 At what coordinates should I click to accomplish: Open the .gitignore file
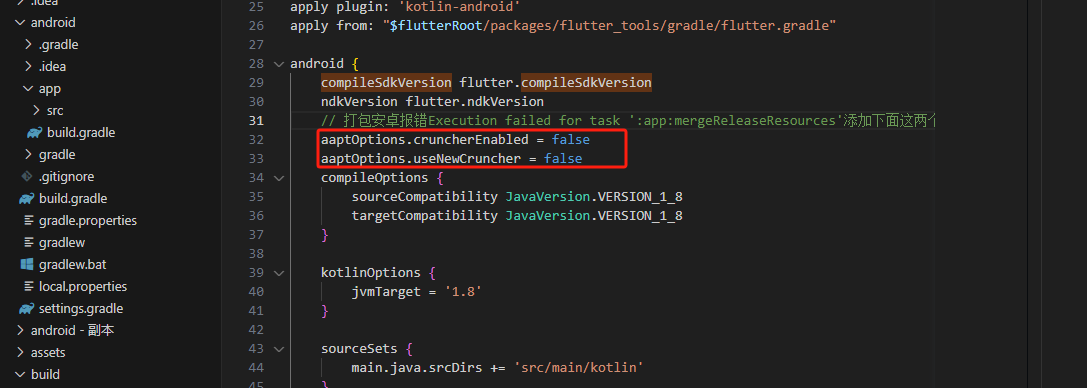[67, 177]
